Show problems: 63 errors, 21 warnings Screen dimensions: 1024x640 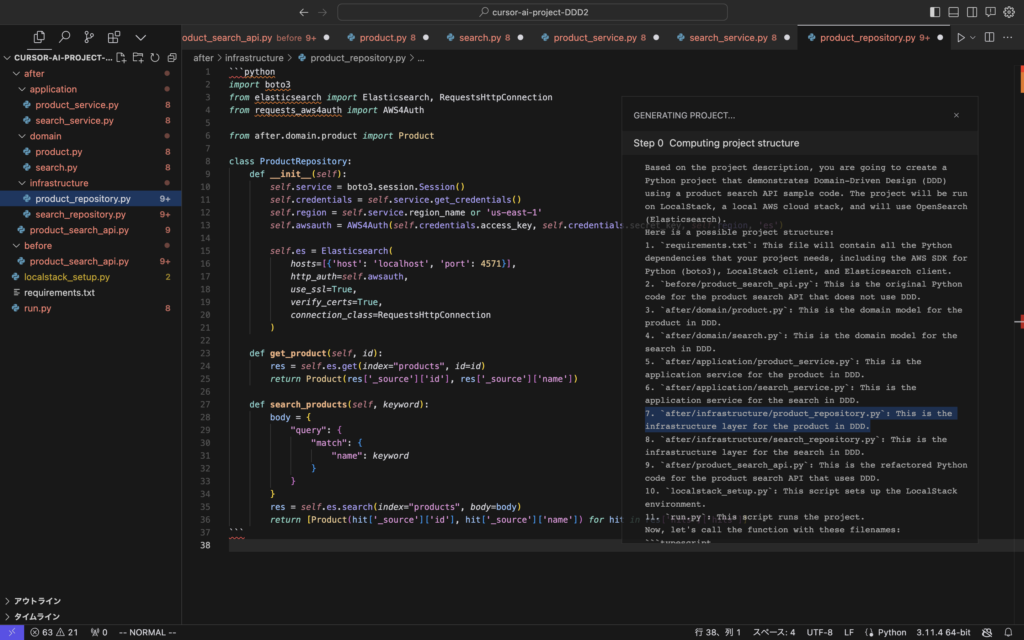pyautogui.click(x=54, y=632)
